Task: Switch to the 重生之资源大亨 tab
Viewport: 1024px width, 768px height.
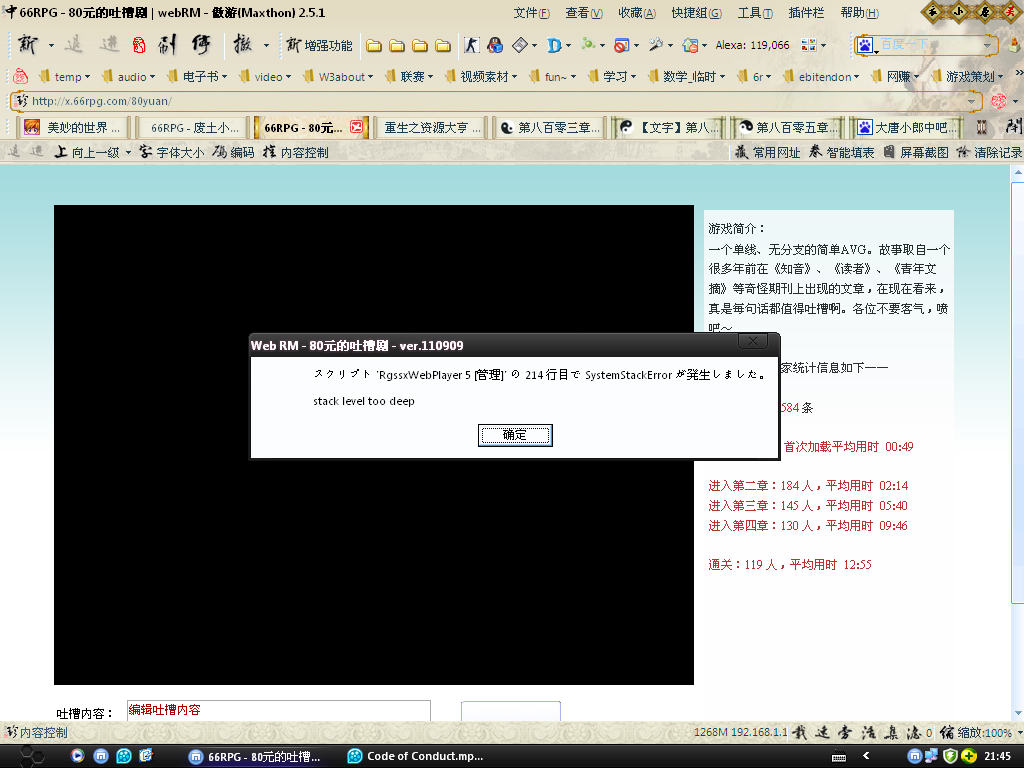Action: [432, 127]
